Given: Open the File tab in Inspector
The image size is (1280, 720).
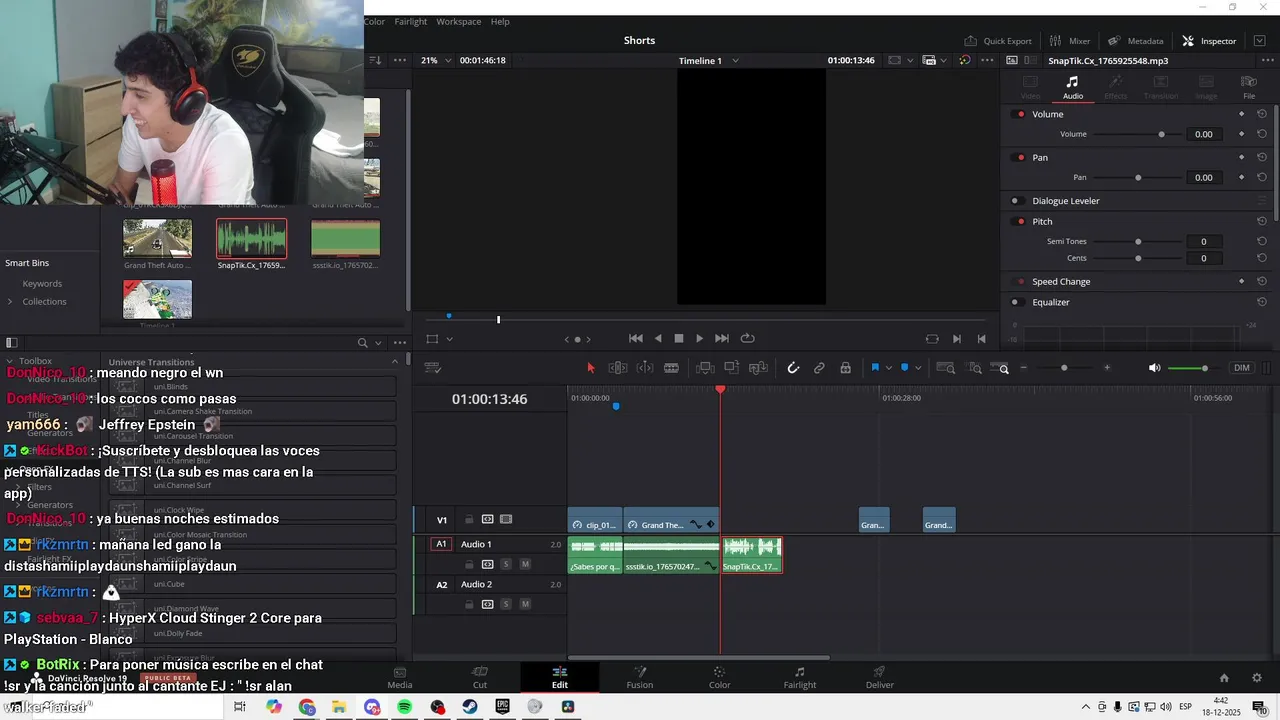Looking at the screenshot, I should 1249,87.
